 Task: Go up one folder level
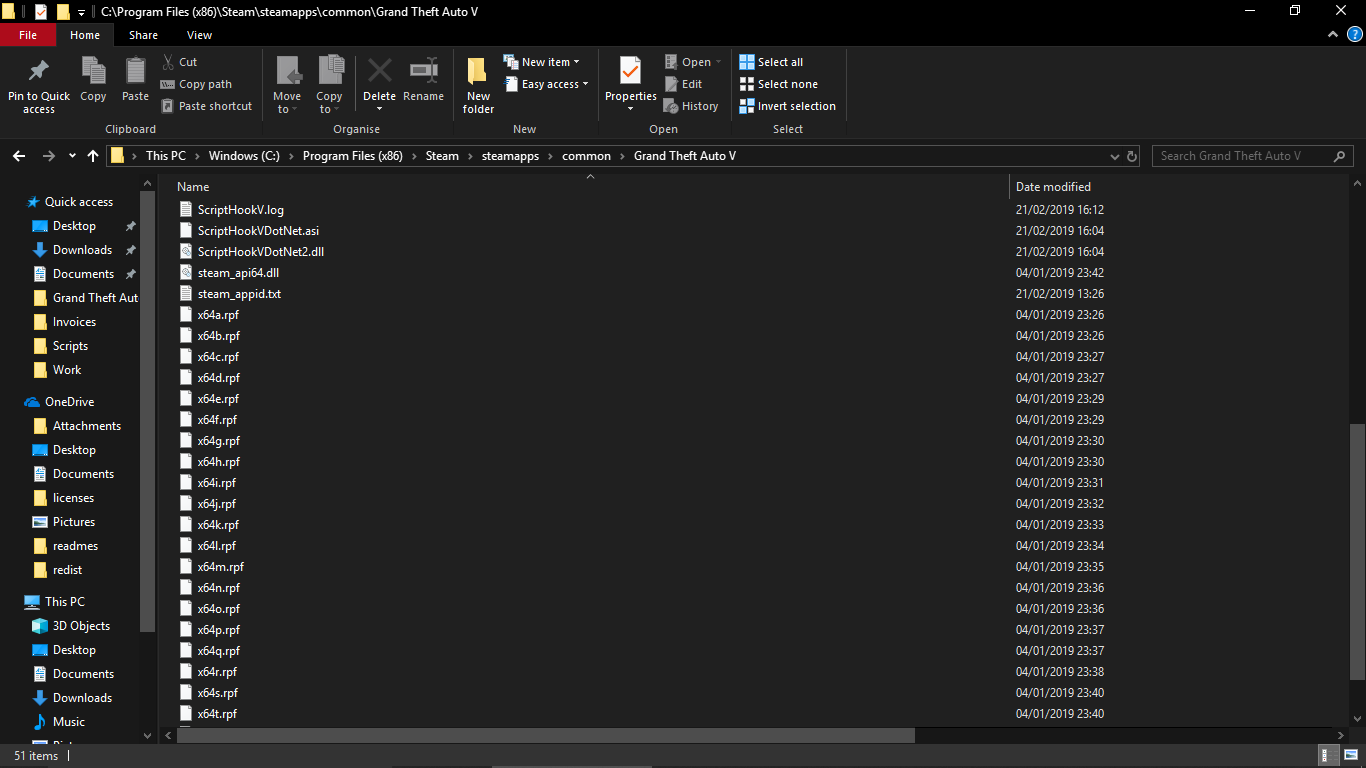[x=93, y=156]
